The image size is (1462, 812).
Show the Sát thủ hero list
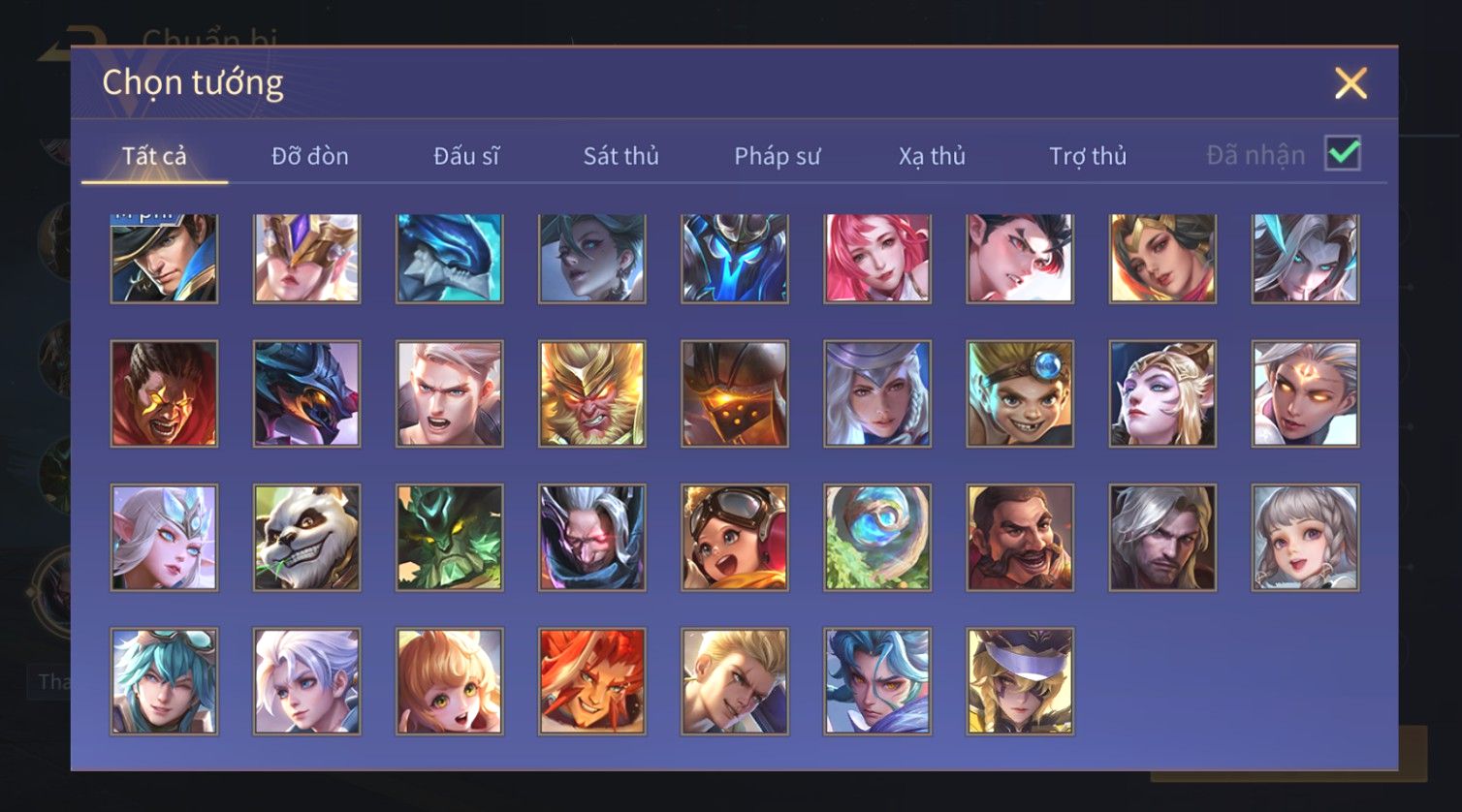pos(621,156)
